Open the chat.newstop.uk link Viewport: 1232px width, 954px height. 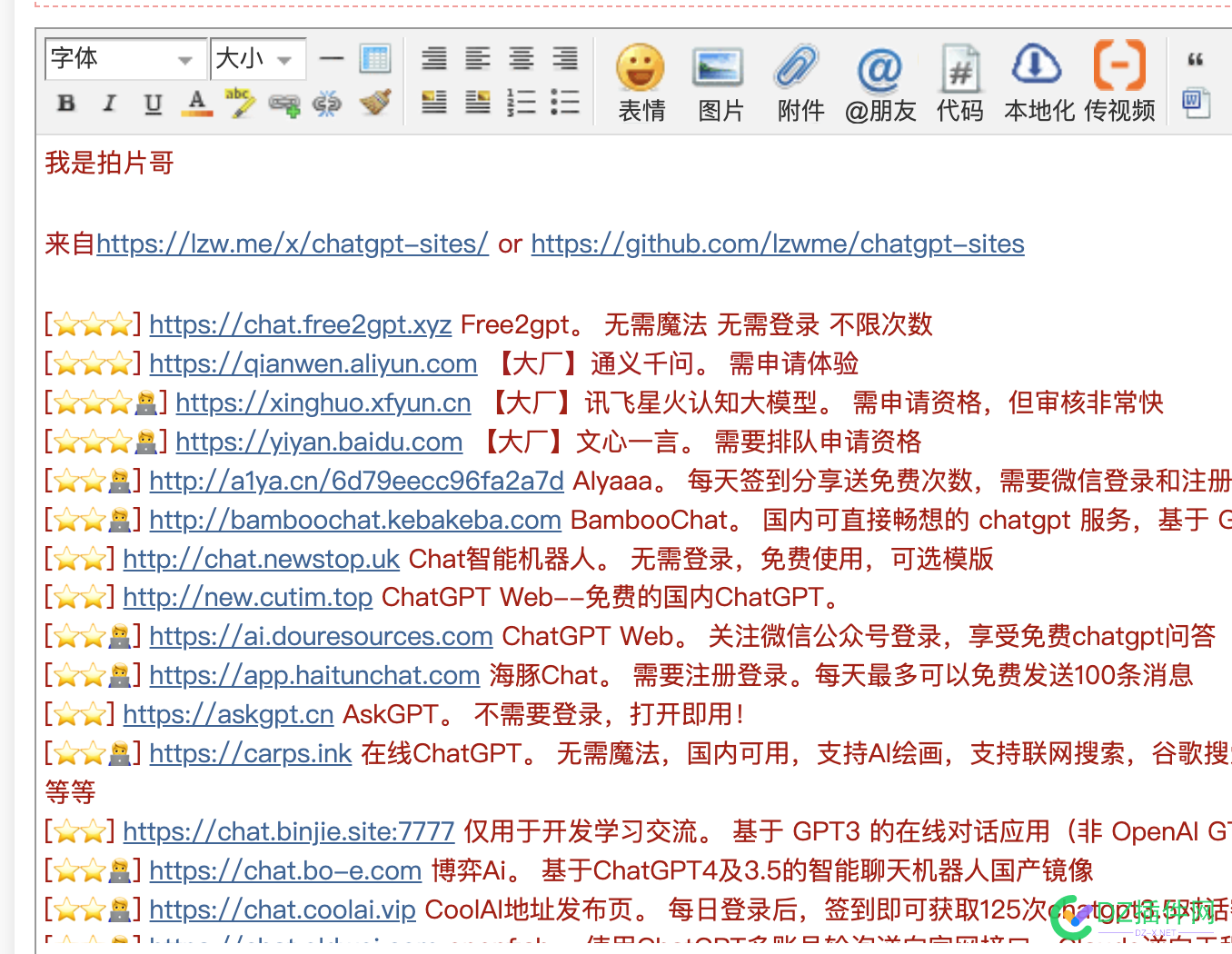tap(262, 559)
